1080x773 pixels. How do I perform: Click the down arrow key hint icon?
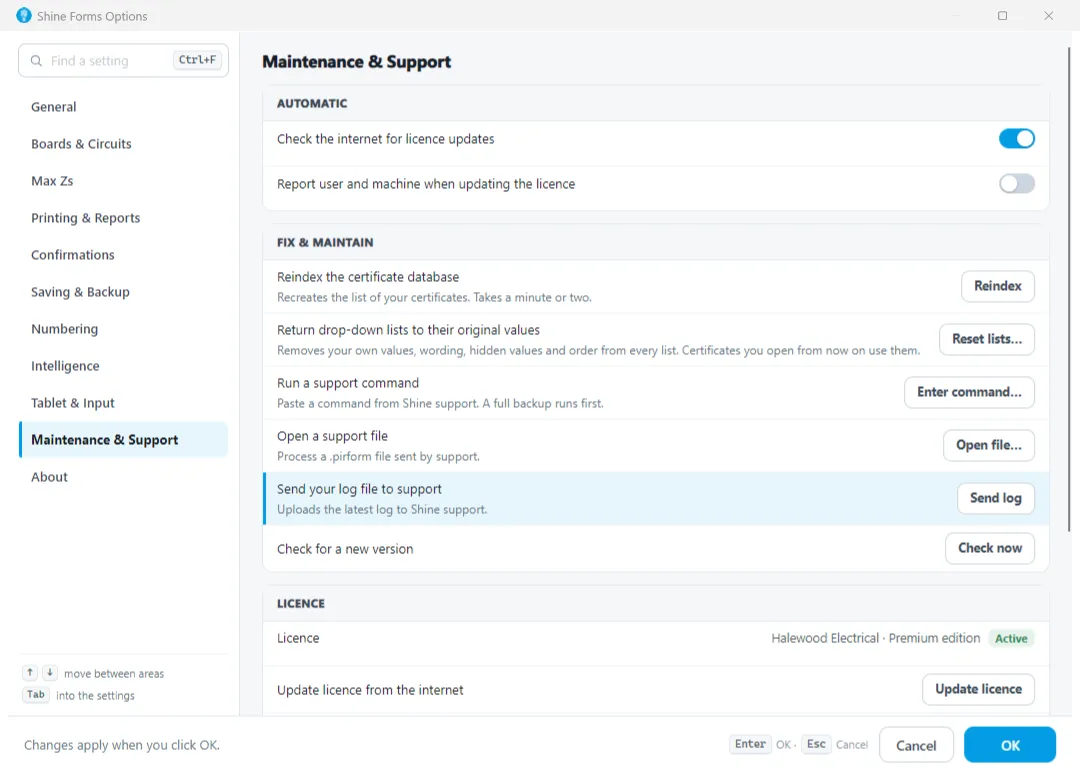[50, 673]
